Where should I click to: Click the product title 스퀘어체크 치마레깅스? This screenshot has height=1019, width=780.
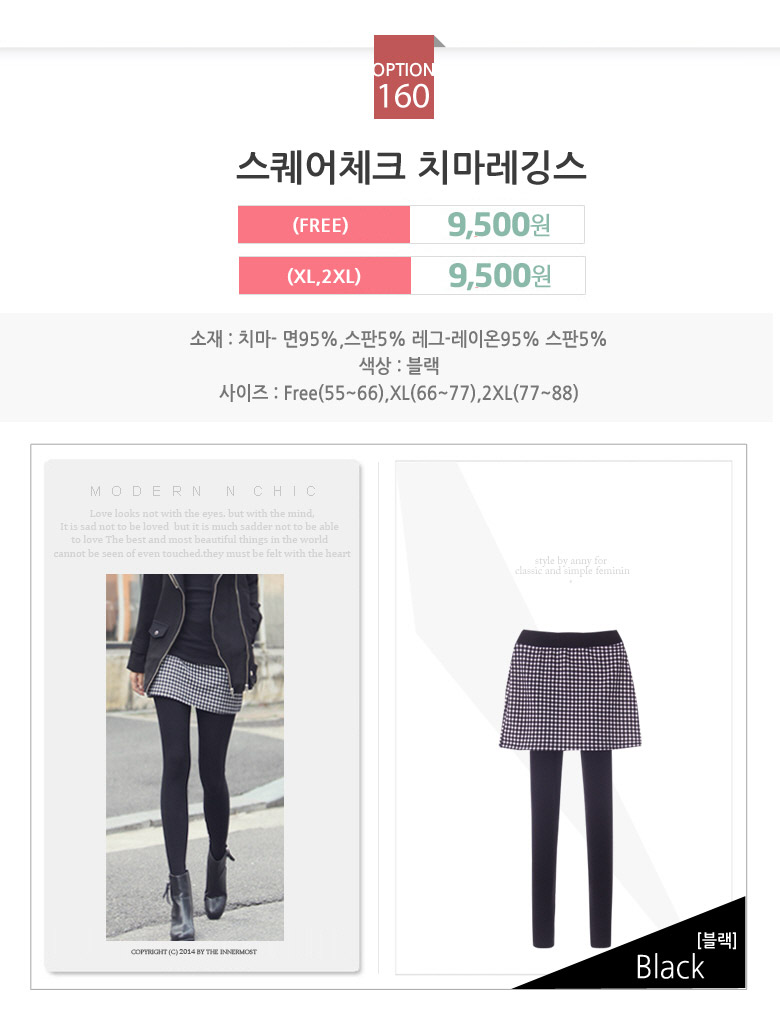point(411,166)
